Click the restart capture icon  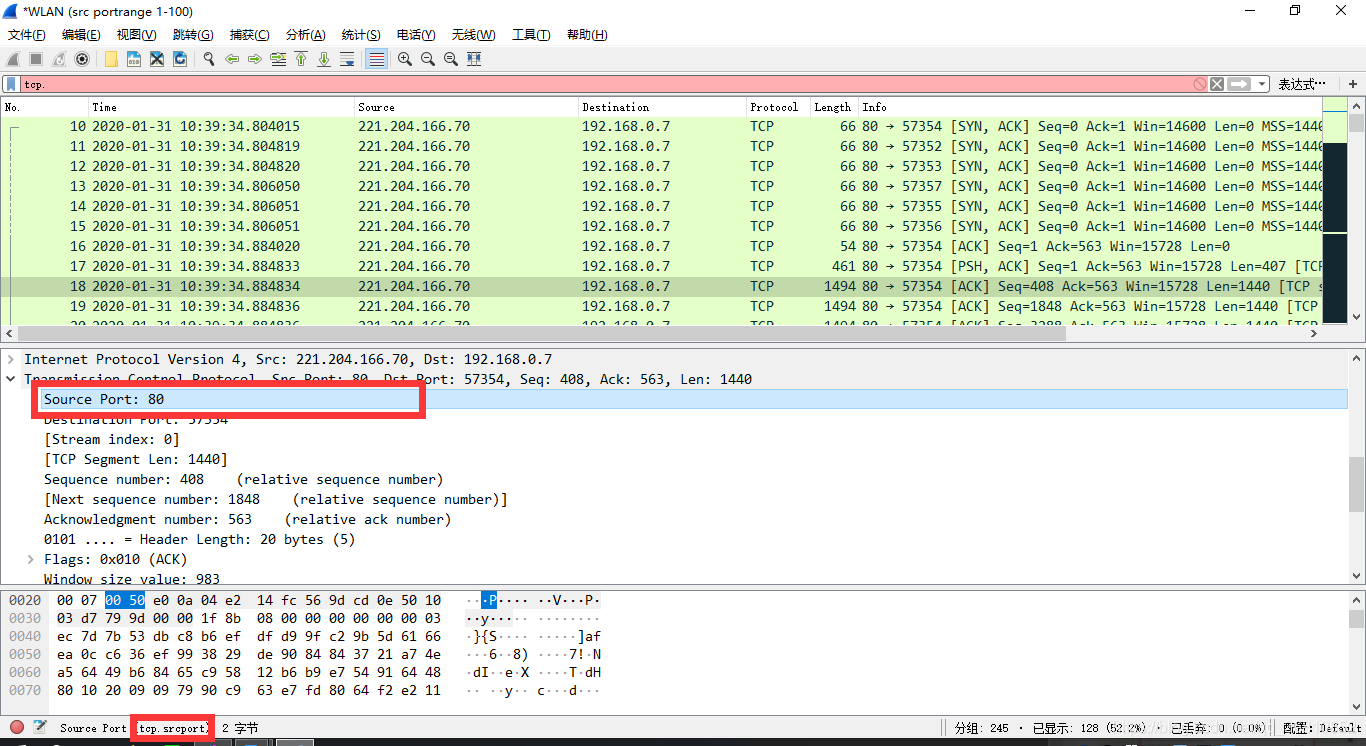pos(59,59)
